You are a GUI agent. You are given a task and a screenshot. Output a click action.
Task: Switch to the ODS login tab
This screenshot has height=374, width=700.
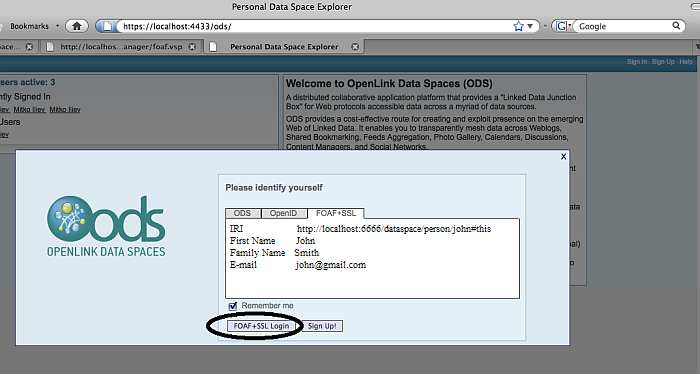pos(243,213)
